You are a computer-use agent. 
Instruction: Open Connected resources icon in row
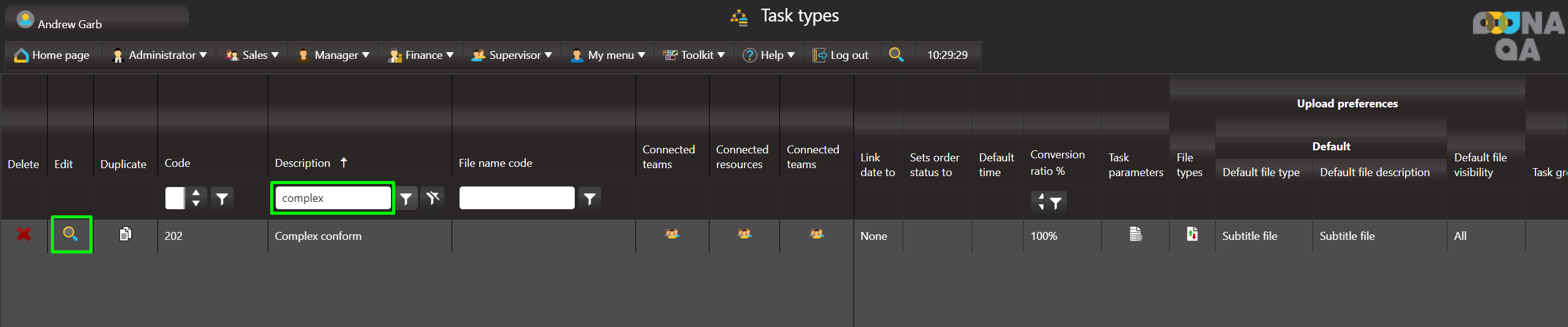(x=744, y=234)
